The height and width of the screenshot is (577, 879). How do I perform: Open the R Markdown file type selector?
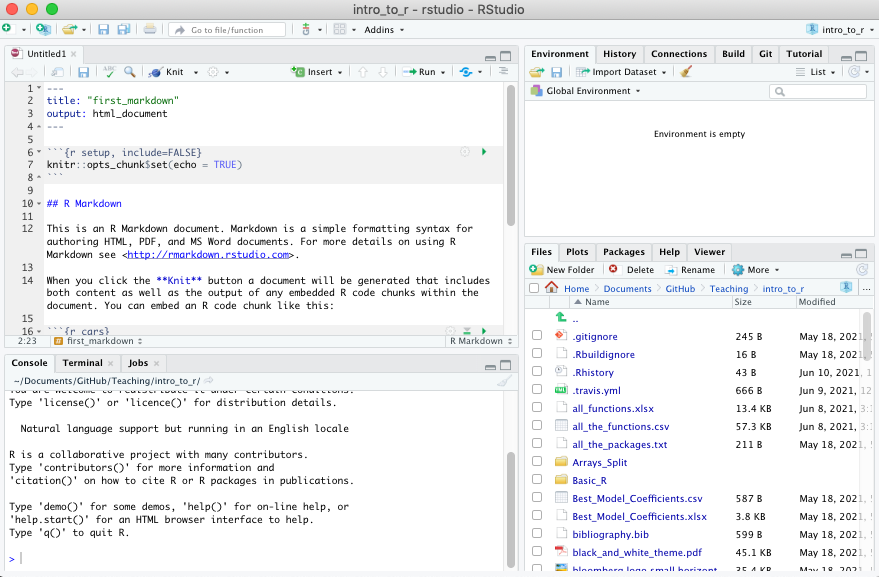tap(480, 341)
